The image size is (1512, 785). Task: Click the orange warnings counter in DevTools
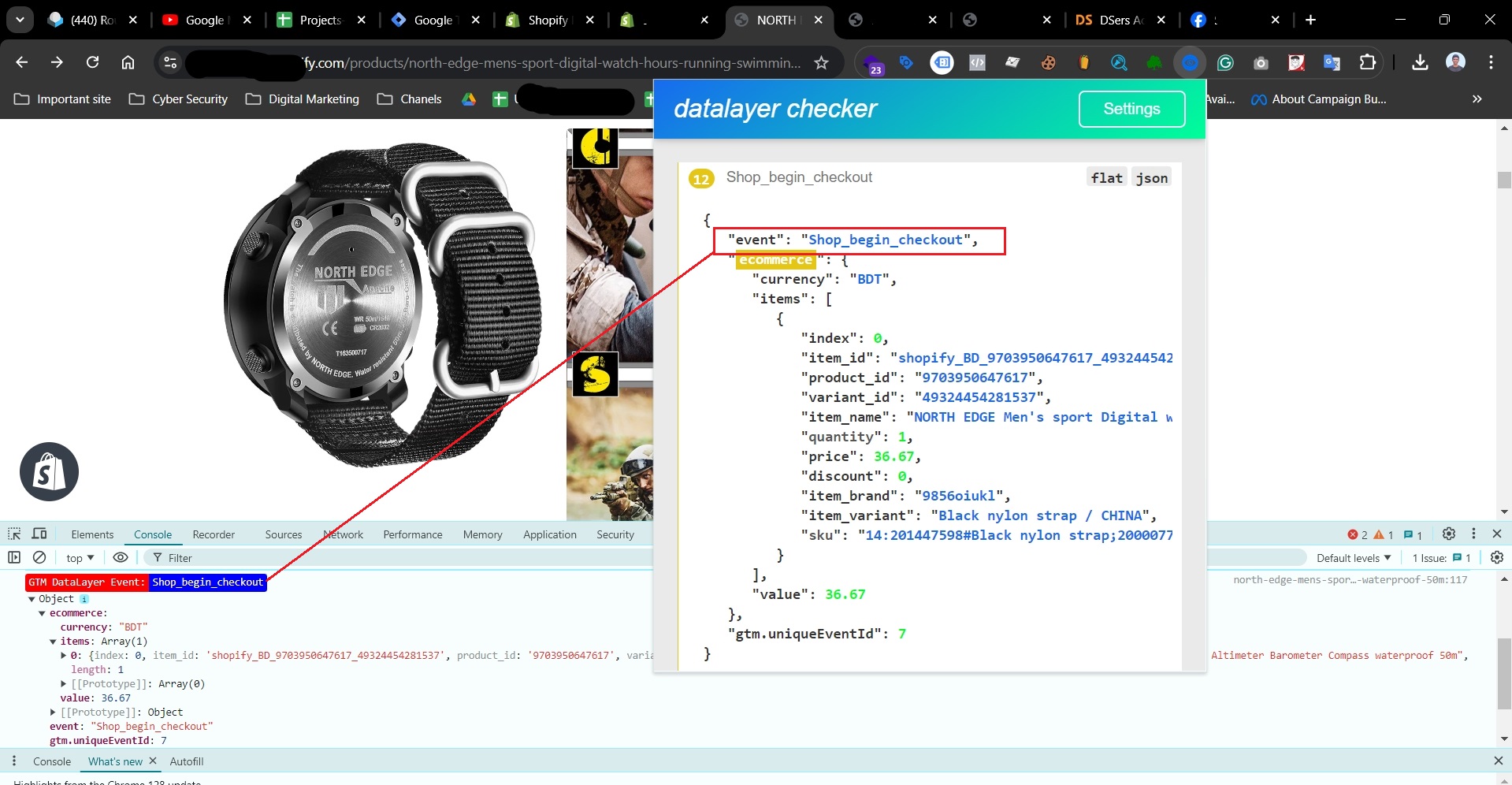tap(1384, 534)
